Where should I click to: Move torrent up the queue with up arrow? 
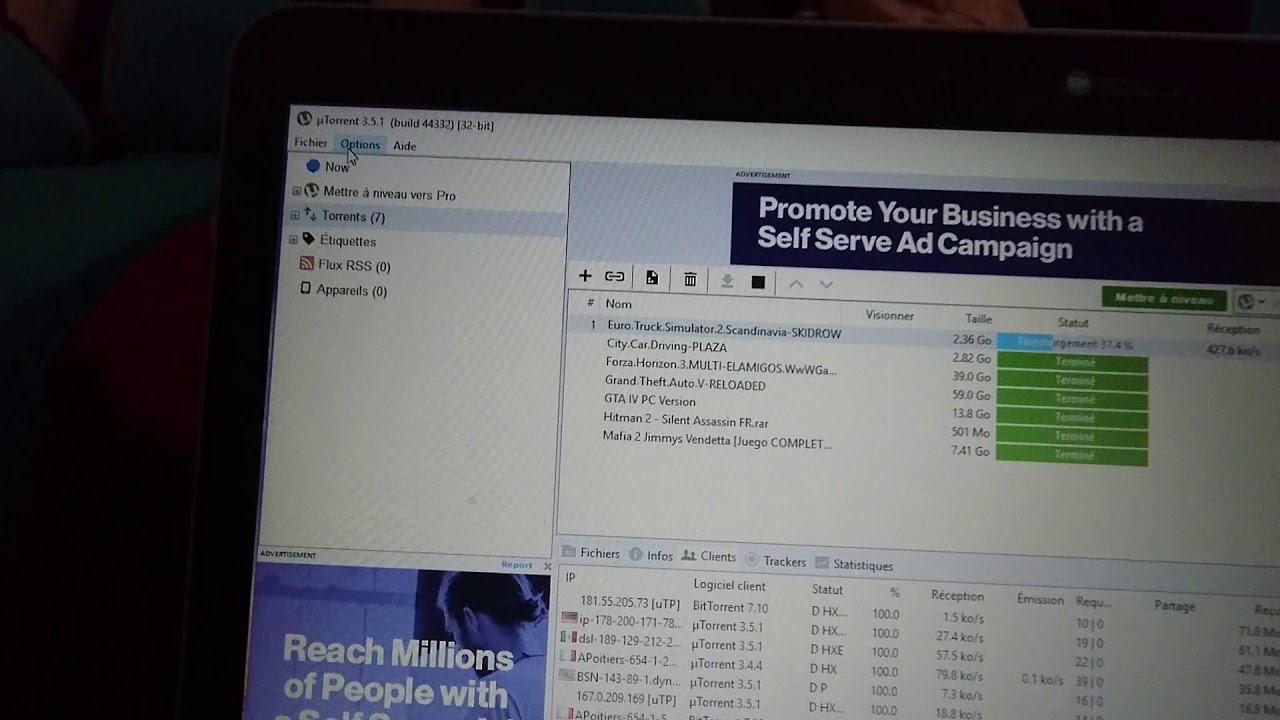pyautogui.click(x=796, y=284)
